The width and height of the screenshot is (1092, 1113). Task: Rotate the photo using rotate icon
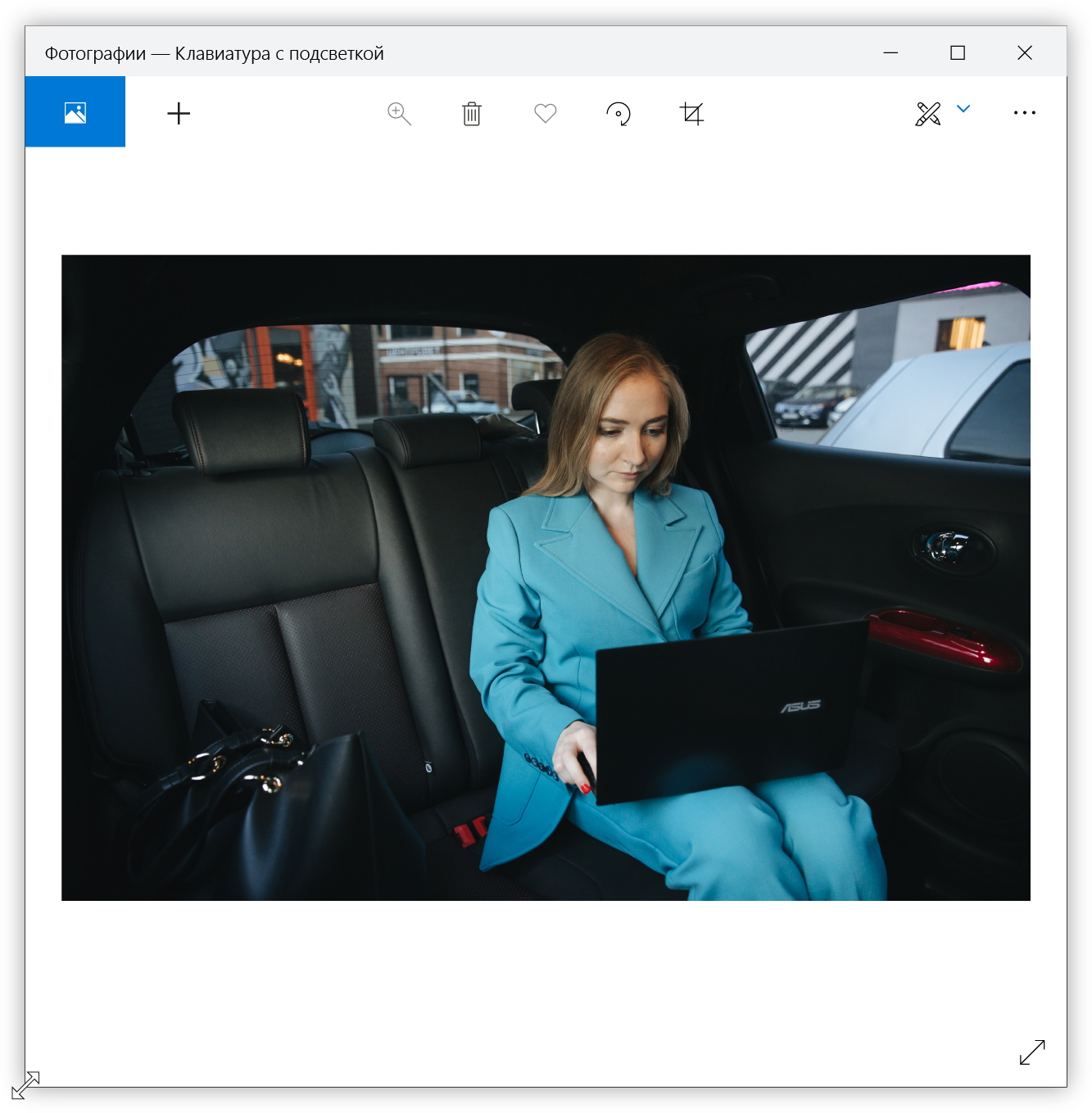click(x=618, y=114)
